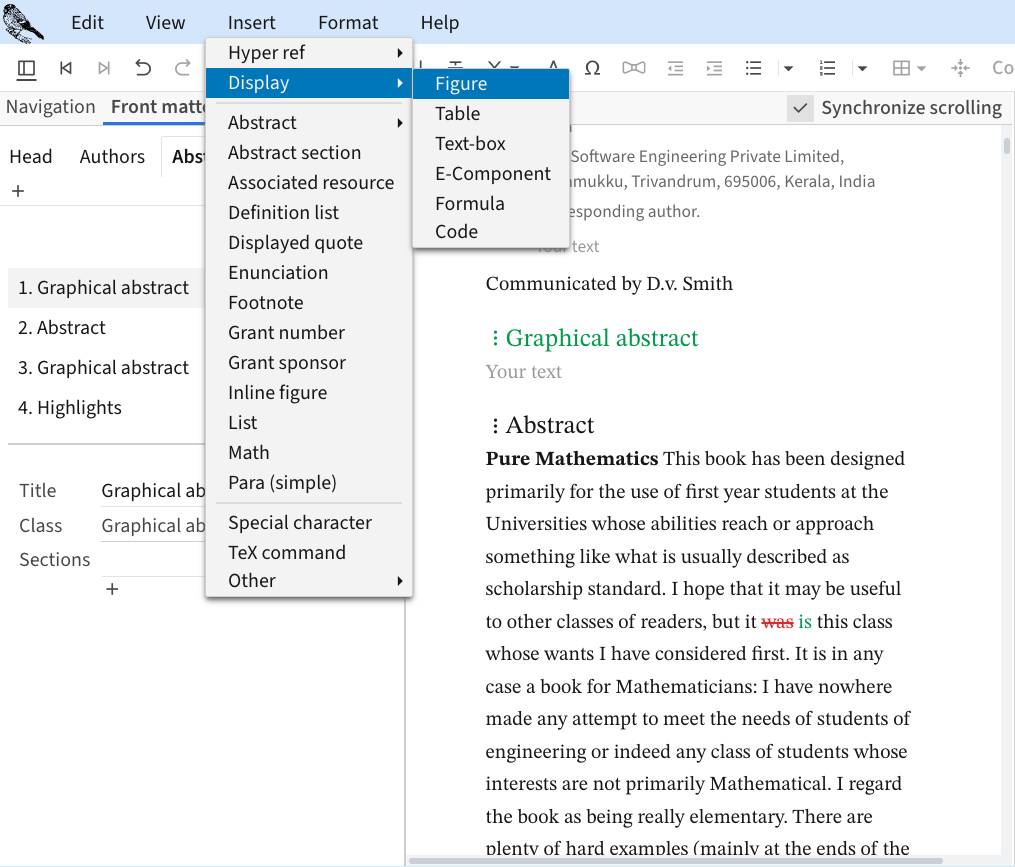
Task: Click the plus button below Head tab
Action: pos(18,191)
